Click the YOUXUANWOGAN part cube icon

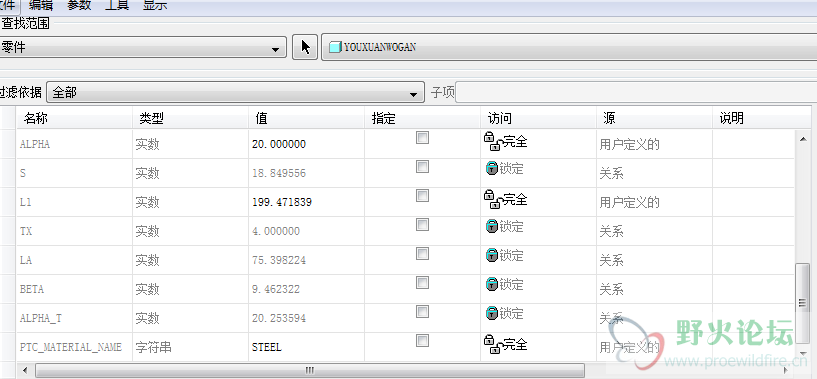tap(335, 47)
